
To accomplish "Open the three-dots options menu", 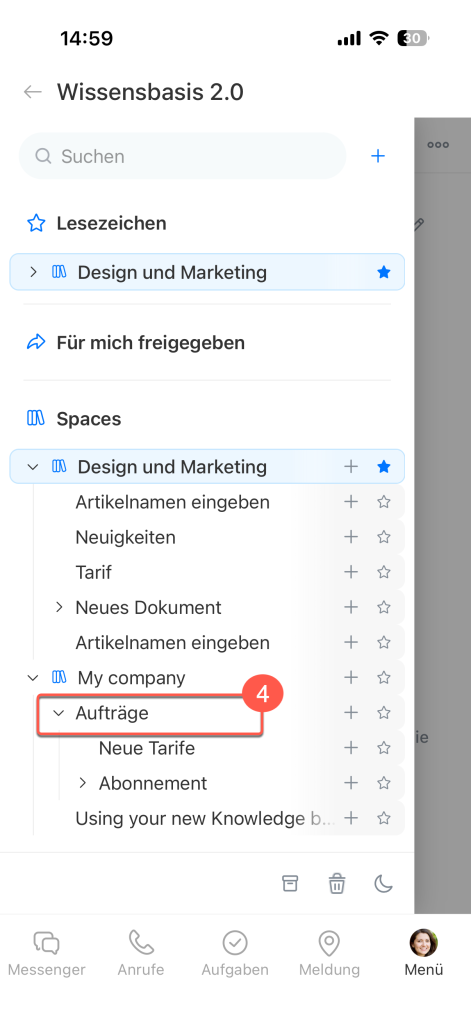I will tap(438, 145).
